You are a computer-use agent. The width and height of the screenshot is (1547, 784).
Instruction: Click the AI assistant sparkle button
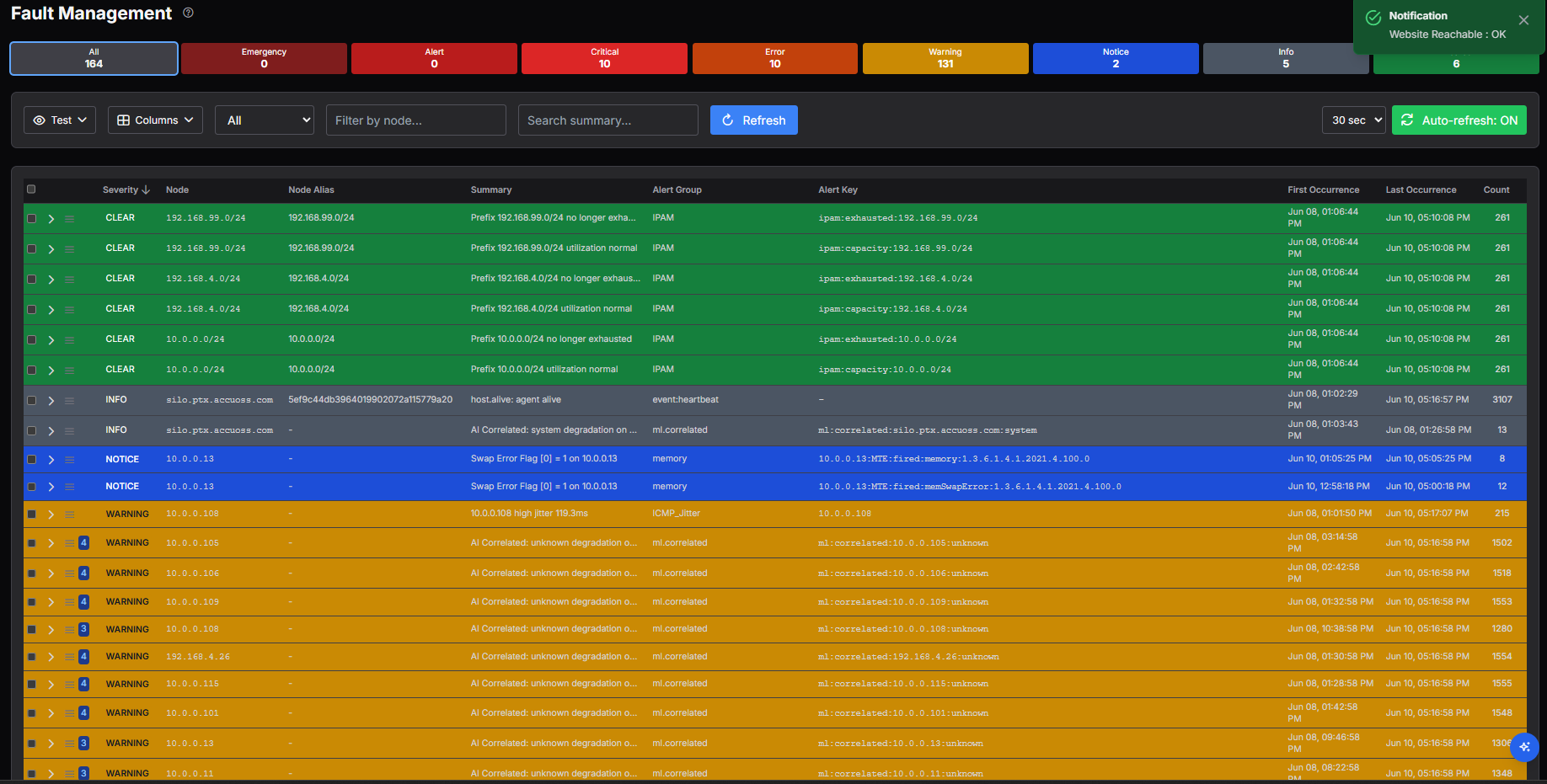tap(1524, 747)
